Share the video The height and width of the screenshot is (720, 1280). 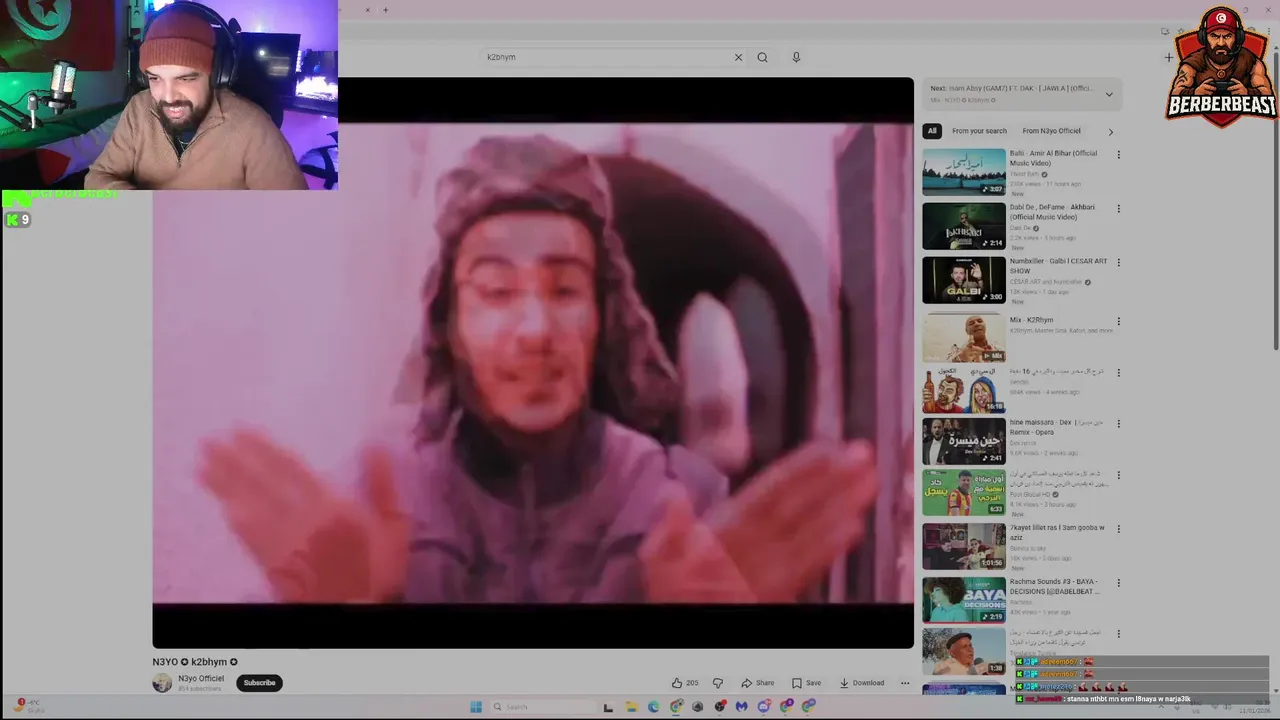click(x=757, y=683)
